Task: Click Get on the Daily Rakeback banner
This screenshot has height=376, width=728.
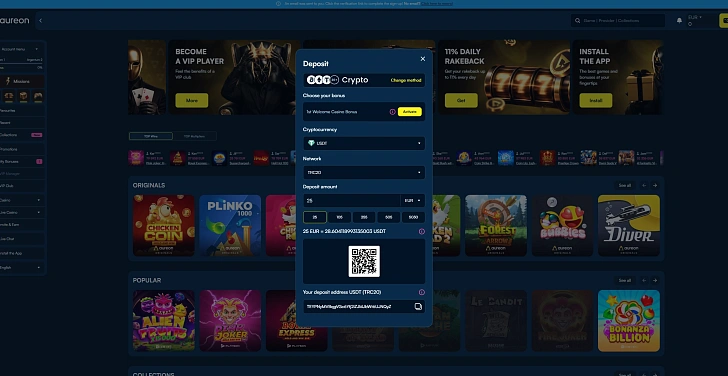Action: pos(461,100)
